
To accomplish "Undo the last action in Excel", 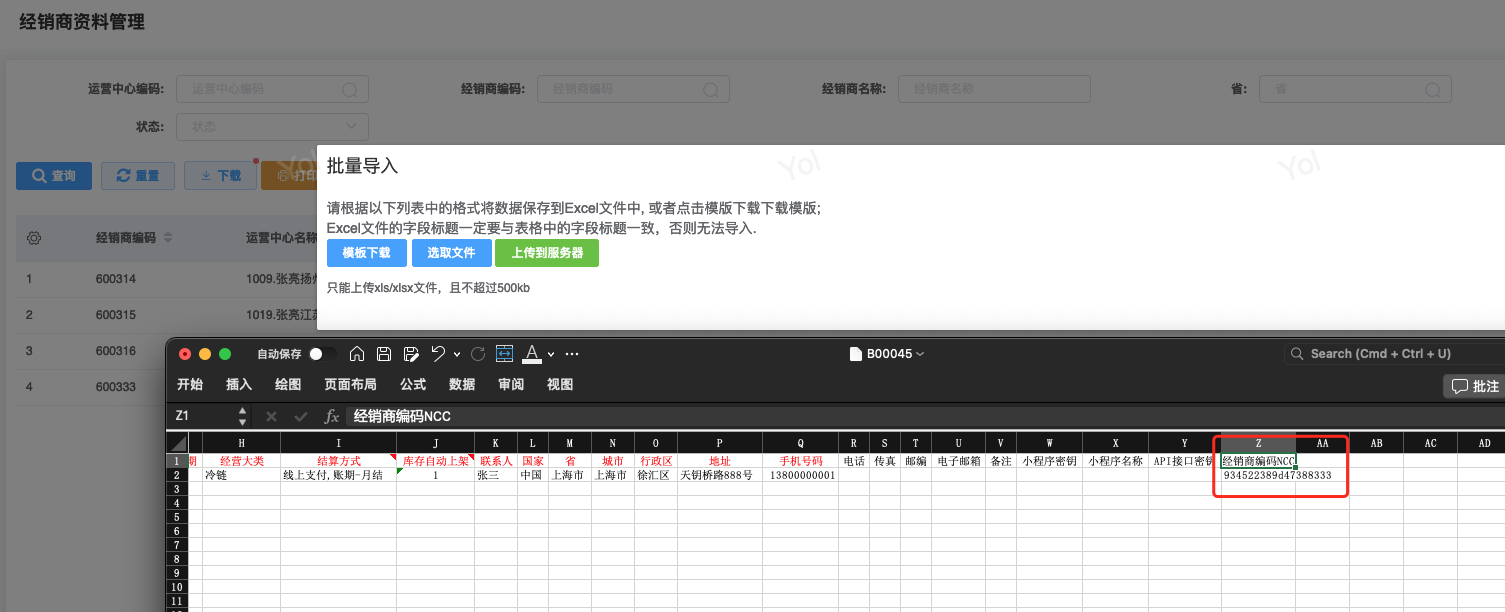I will pyautogui.click(x=438, y=354).
